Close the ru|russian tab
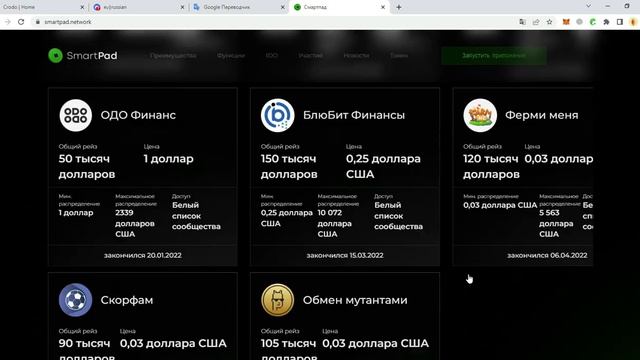 click(182, 7)
